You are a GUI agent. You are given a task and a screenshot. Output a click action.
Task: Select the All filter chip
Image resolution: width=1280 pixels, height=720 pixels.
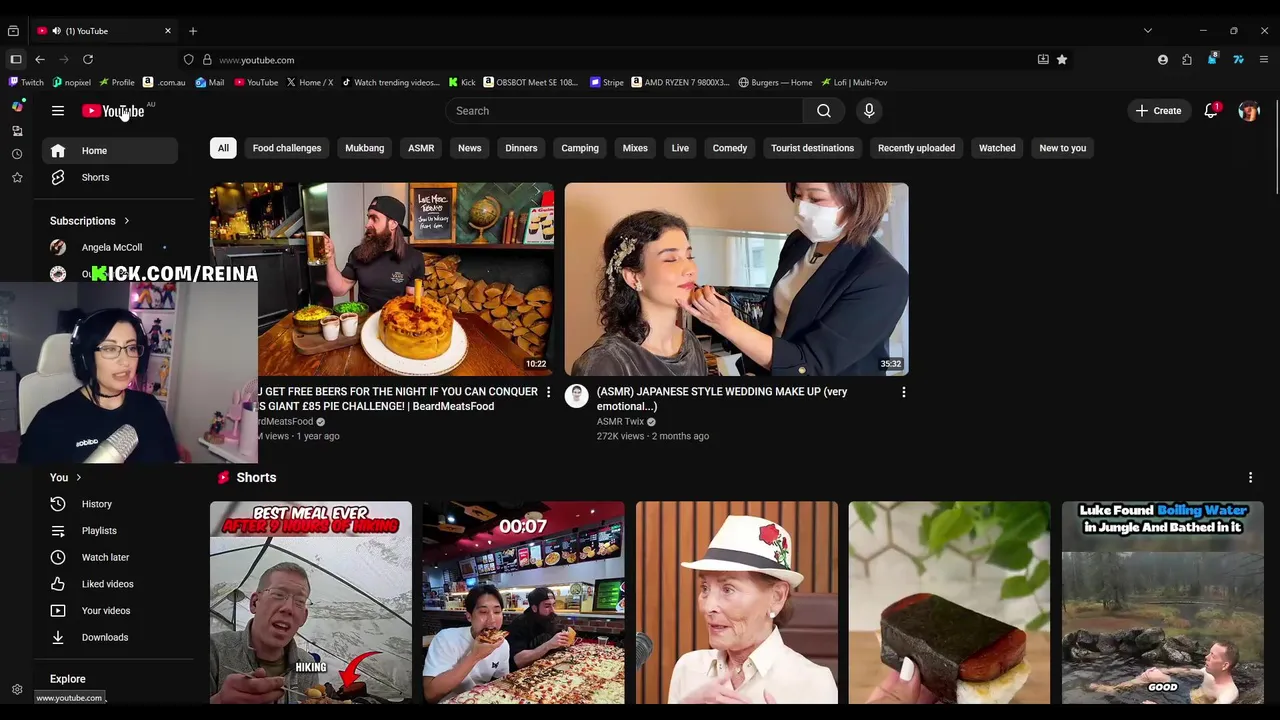223,148
